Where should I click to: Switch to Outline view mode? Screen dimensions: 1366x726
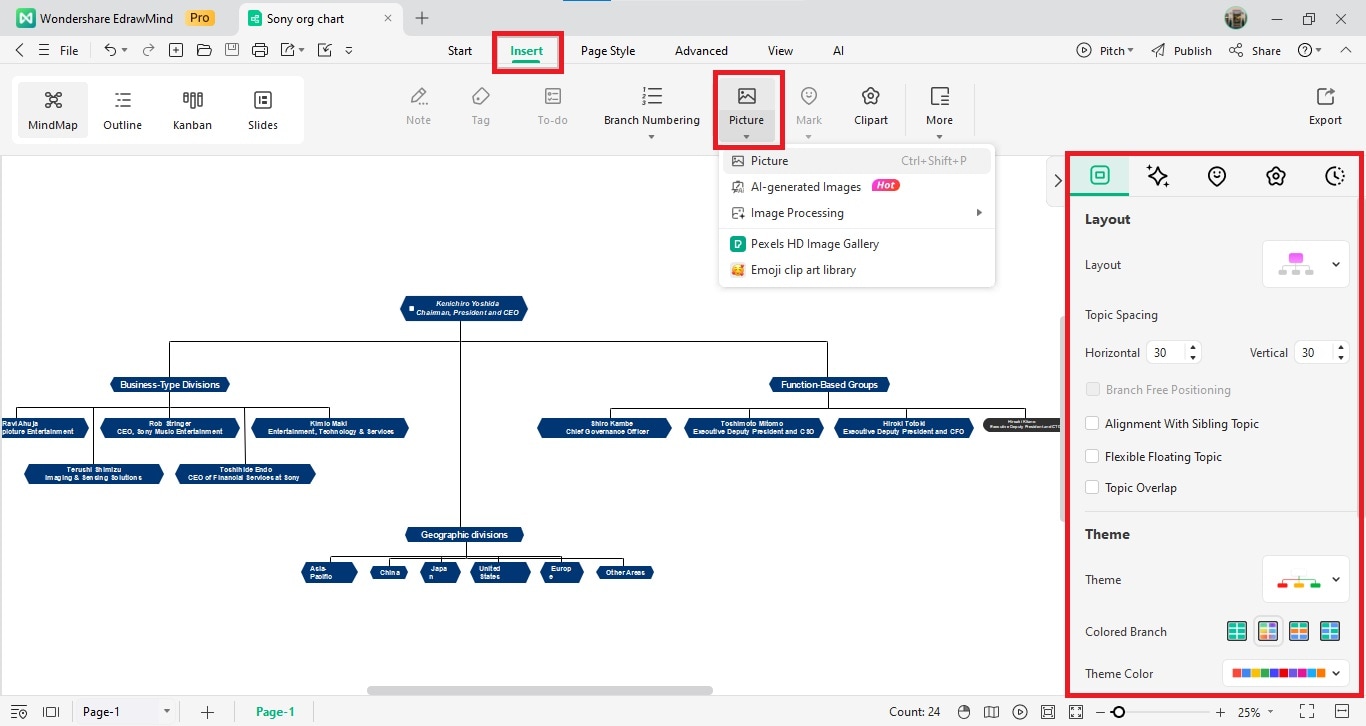[123, 110]
